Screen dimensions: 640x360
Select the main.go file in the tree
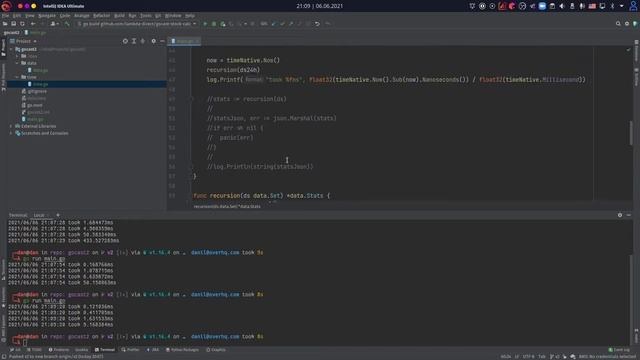tap(35, 119)
